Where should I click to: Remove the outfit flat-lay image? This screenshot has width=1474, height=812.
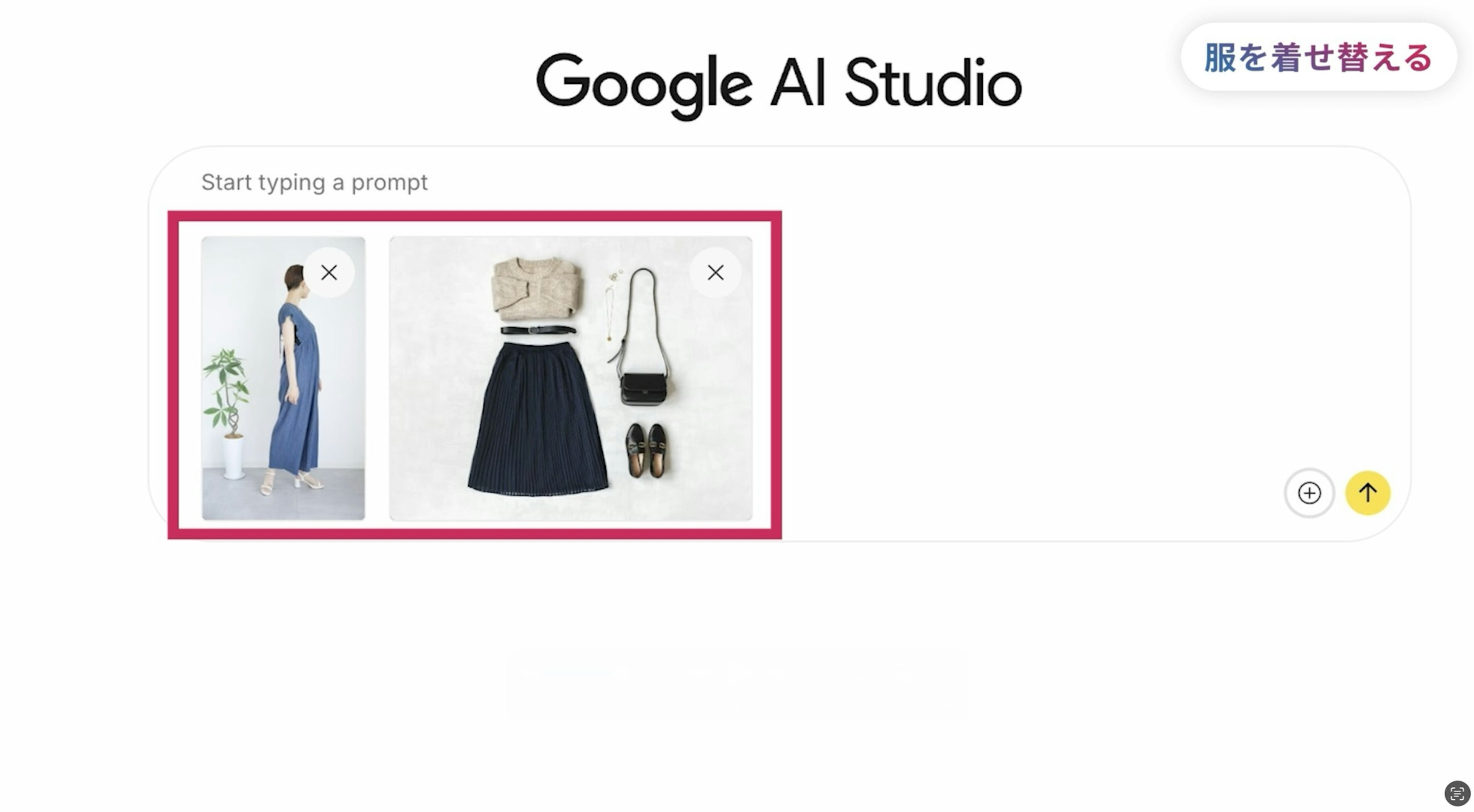715,272
